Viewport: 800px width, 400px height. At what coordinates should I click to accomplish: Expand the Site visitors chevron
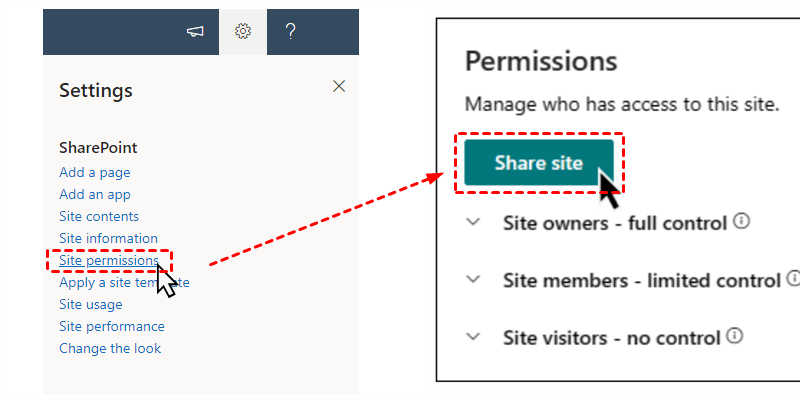point(474,337)
